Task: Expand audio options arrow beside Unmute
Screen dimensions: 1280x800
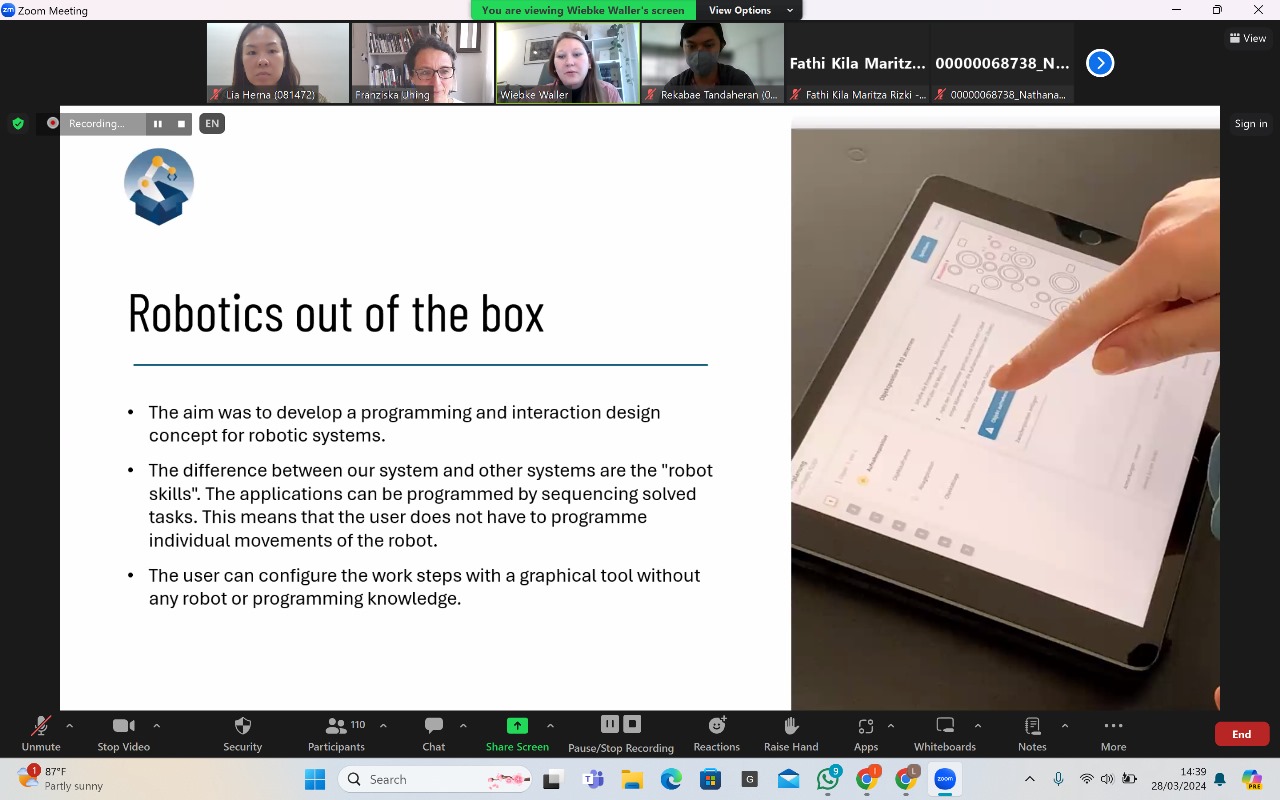Action: (x=69, y=725)
